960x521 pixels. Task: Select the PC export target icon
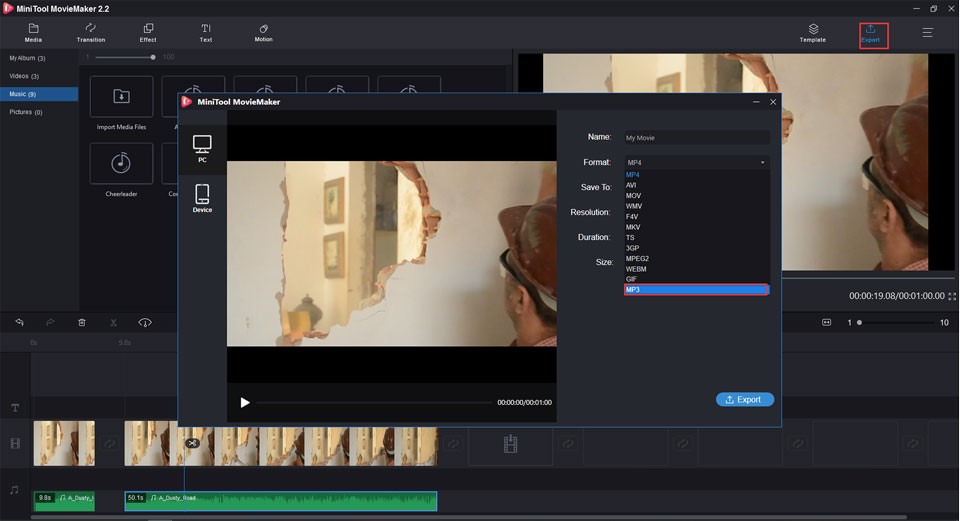tap(202, 148)
